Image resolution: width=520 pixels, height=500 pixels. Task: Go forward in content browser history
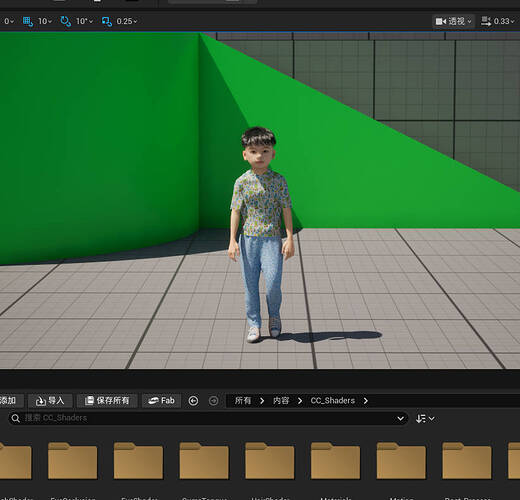(214, 401)
